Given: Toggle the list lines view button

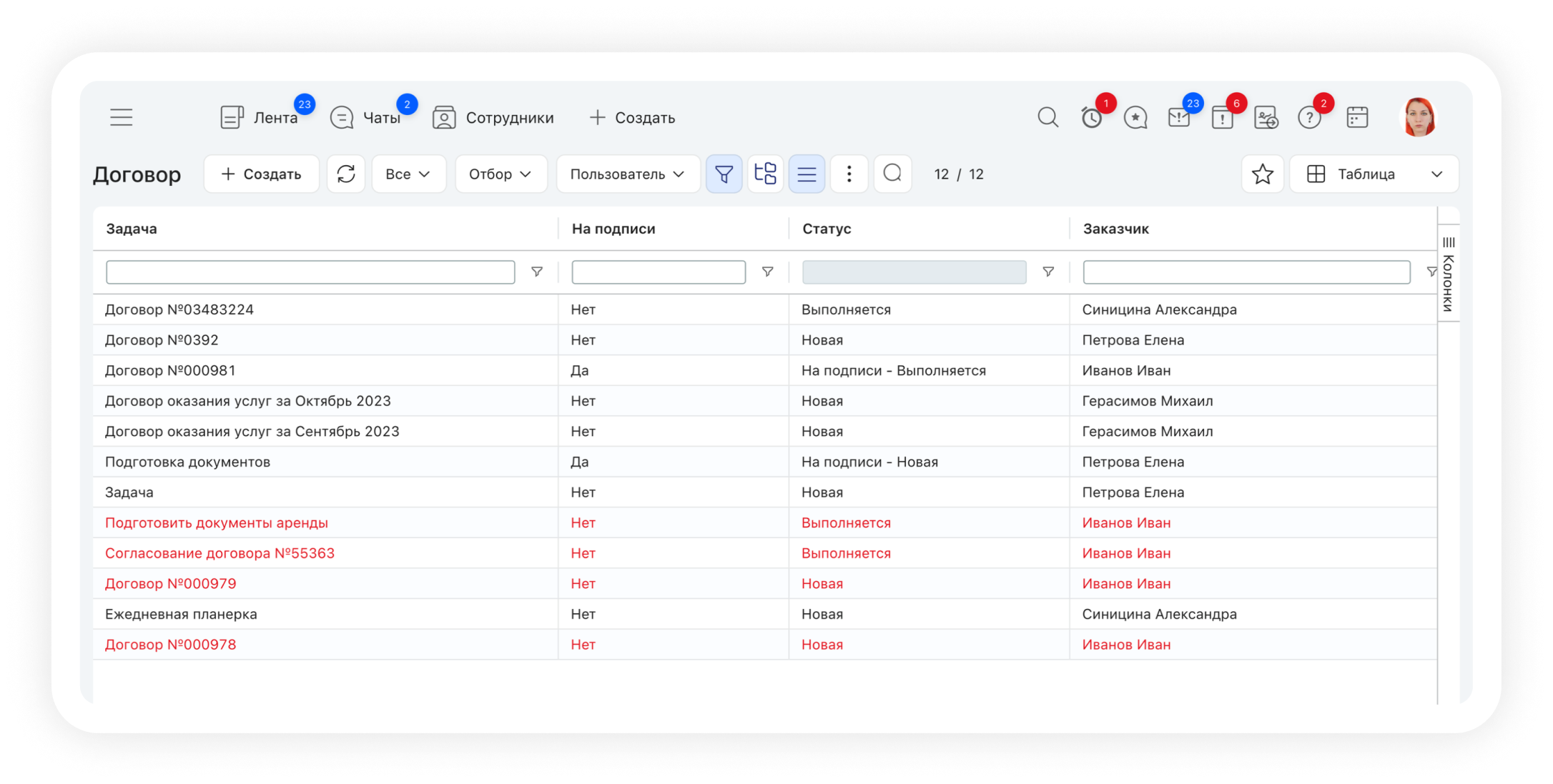Looking at the screenshot, I should tap(807, 174).
